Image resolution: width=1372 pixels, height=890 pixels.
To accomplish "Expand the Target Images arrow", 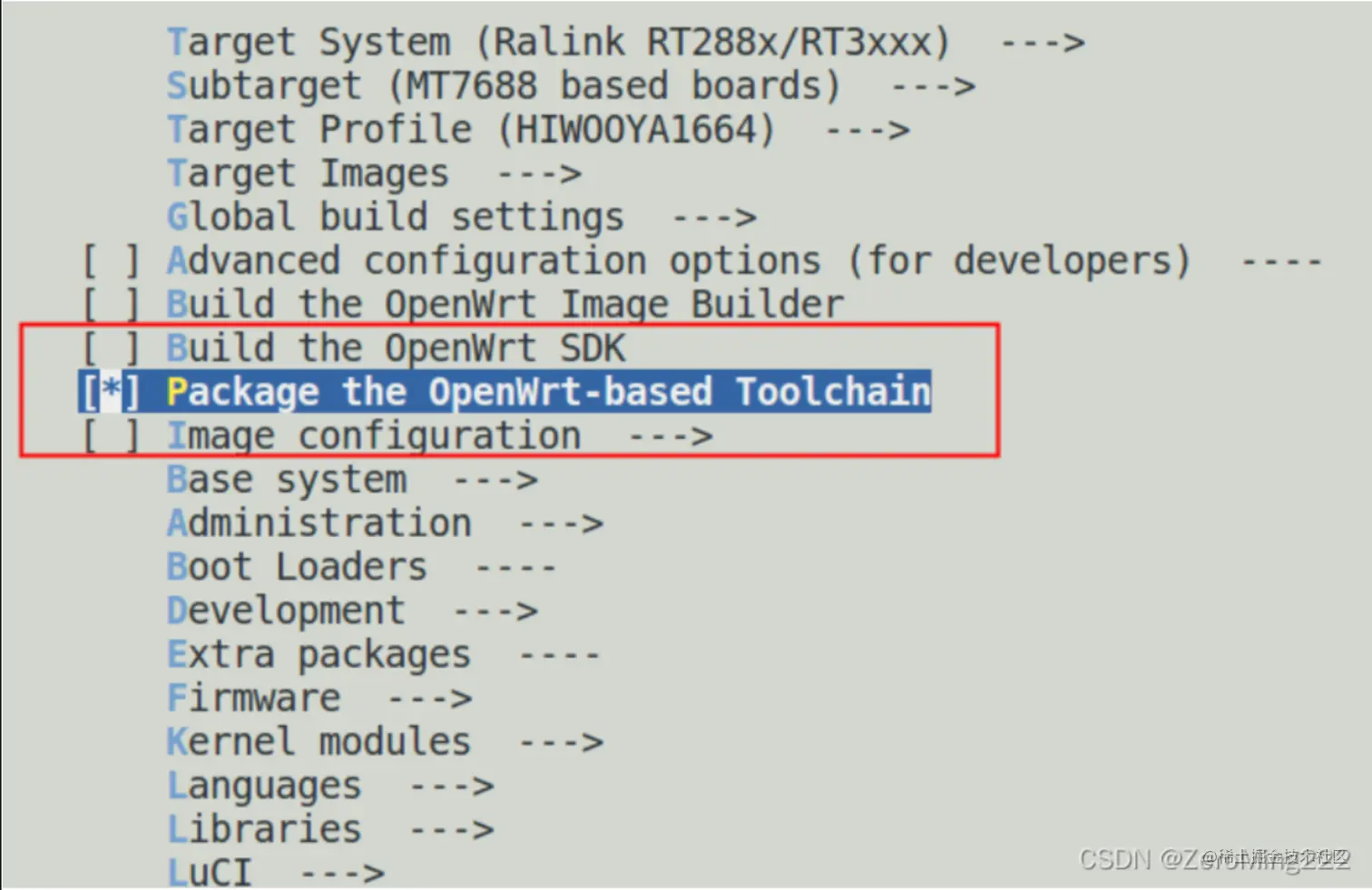I will tap(540, 173).
